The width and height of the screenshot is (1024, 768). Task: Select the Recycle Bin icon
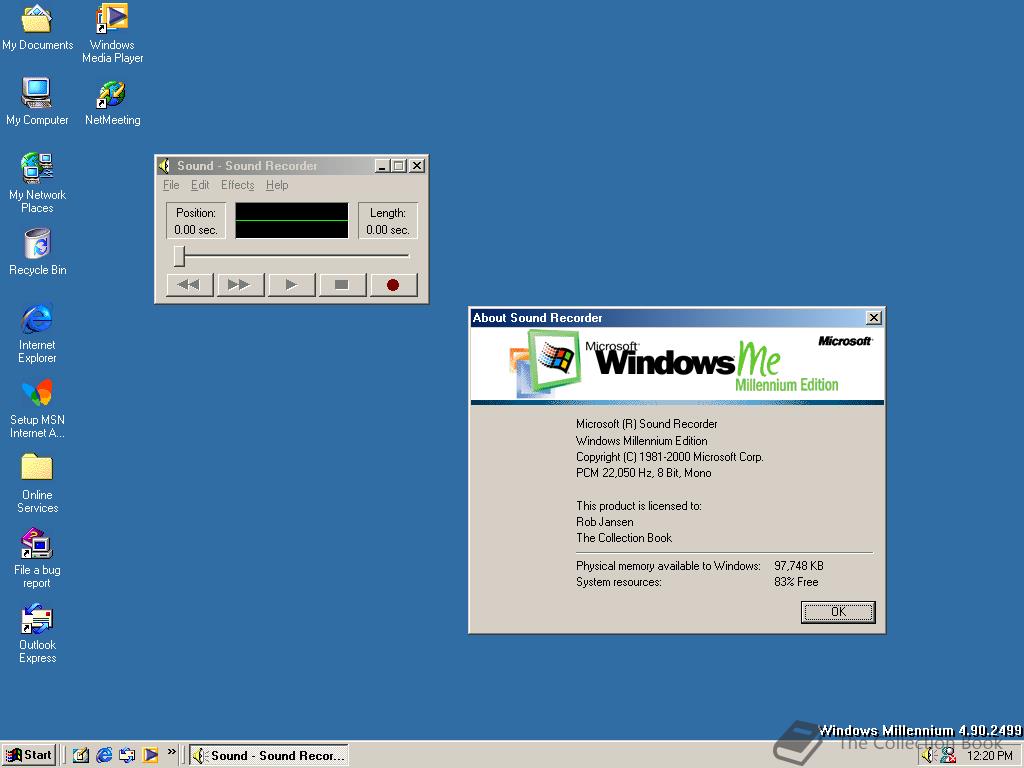37,252
